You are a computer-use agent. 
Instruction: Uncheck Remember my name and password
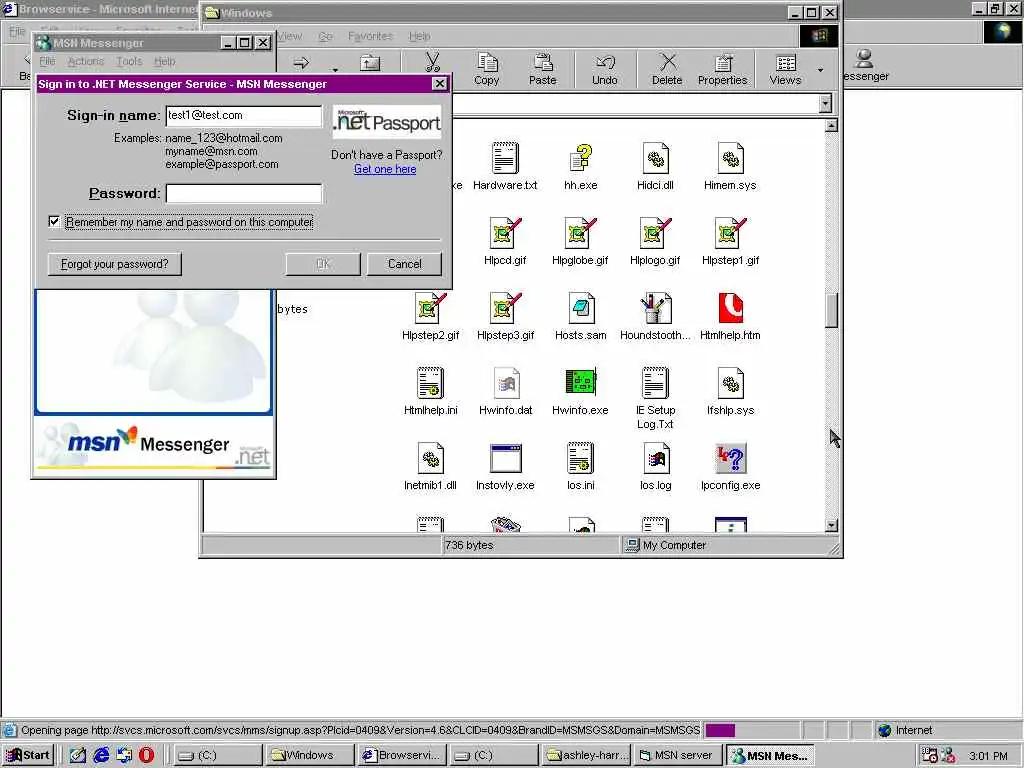(x=54, y=221)
